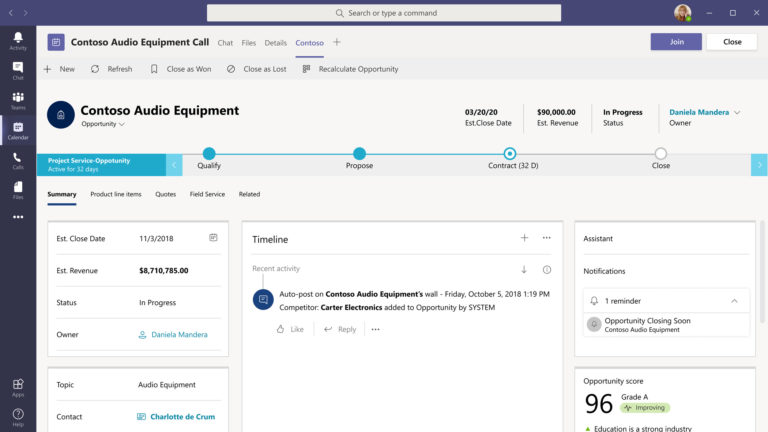Open Teams from the left sidebar
This screenshot has width=768, height=432.
coord(18,100)
